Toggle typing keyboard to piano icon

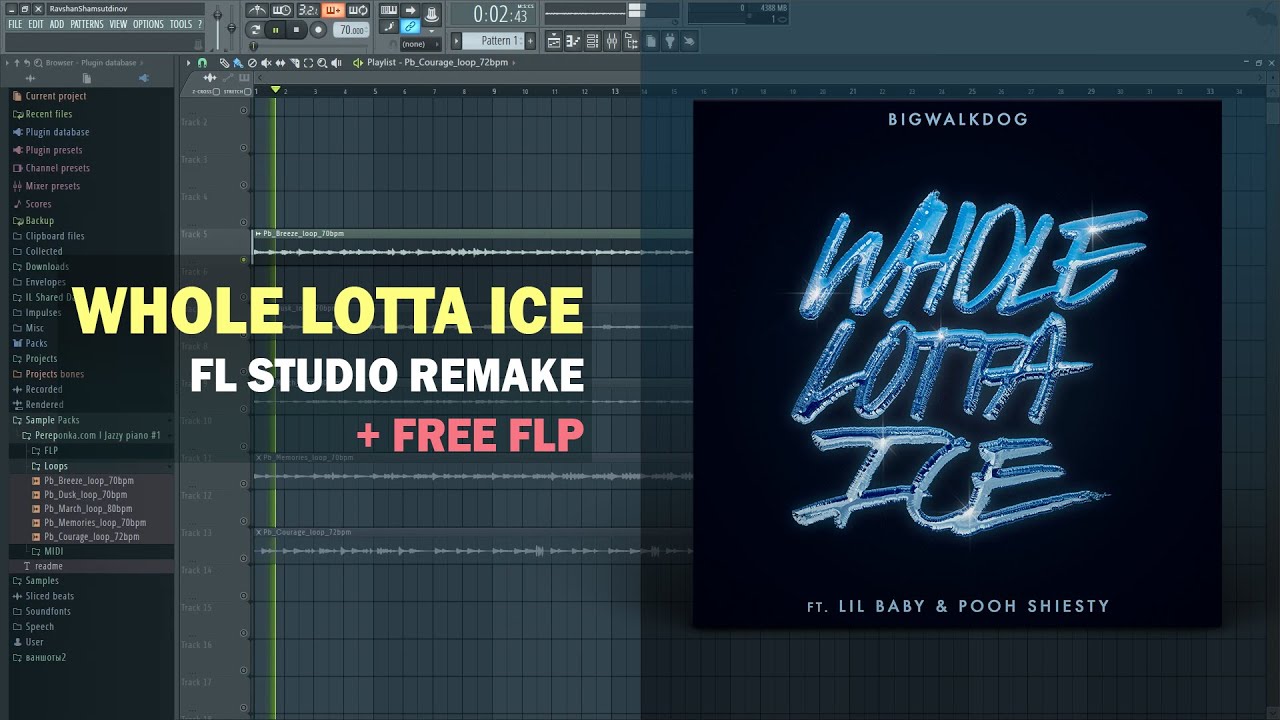[x=389, y=10]
